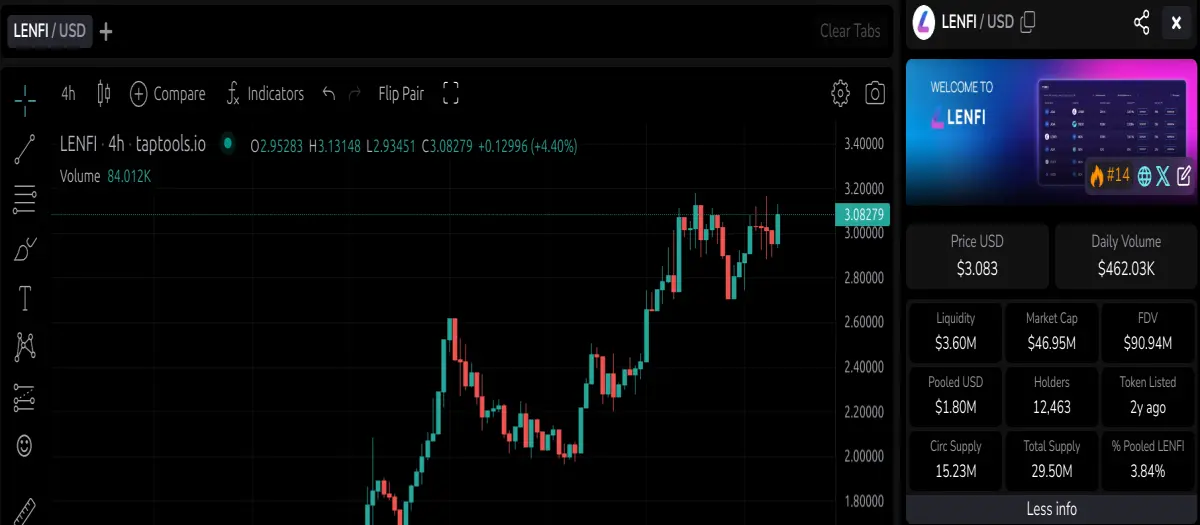Redo the chart action
The image size is (1200, 525).
tap(354, 94)
